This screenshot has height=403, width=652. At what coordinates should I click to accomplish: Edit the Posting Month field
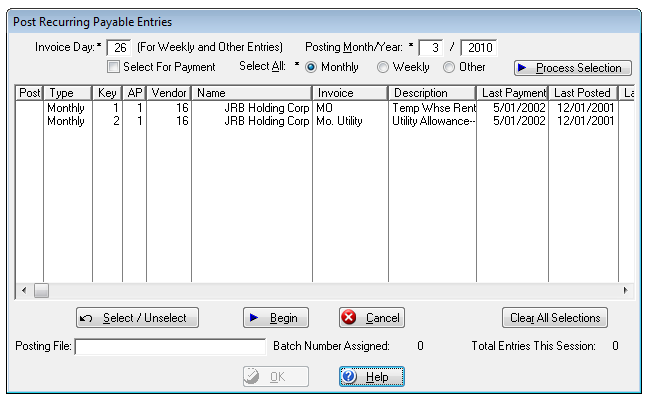pos(430,47)
